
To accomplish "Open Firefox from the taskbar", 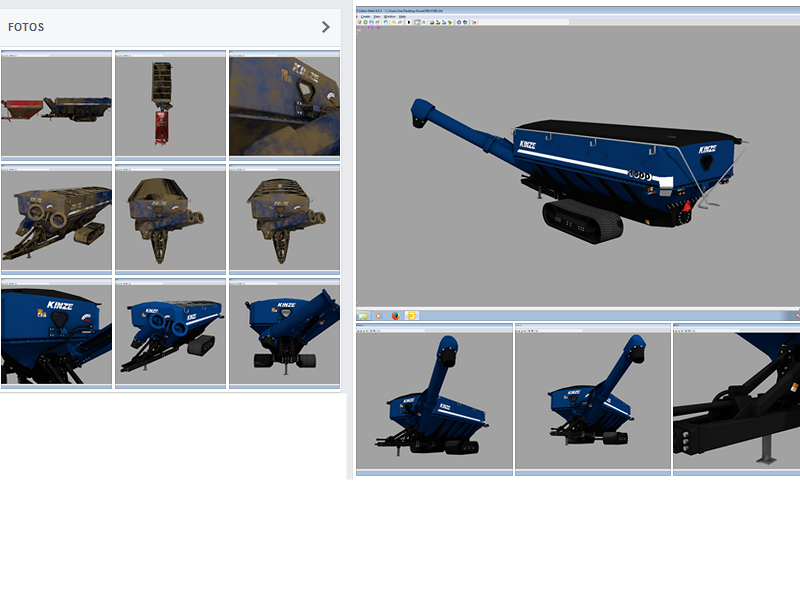I will click(396, 316).
